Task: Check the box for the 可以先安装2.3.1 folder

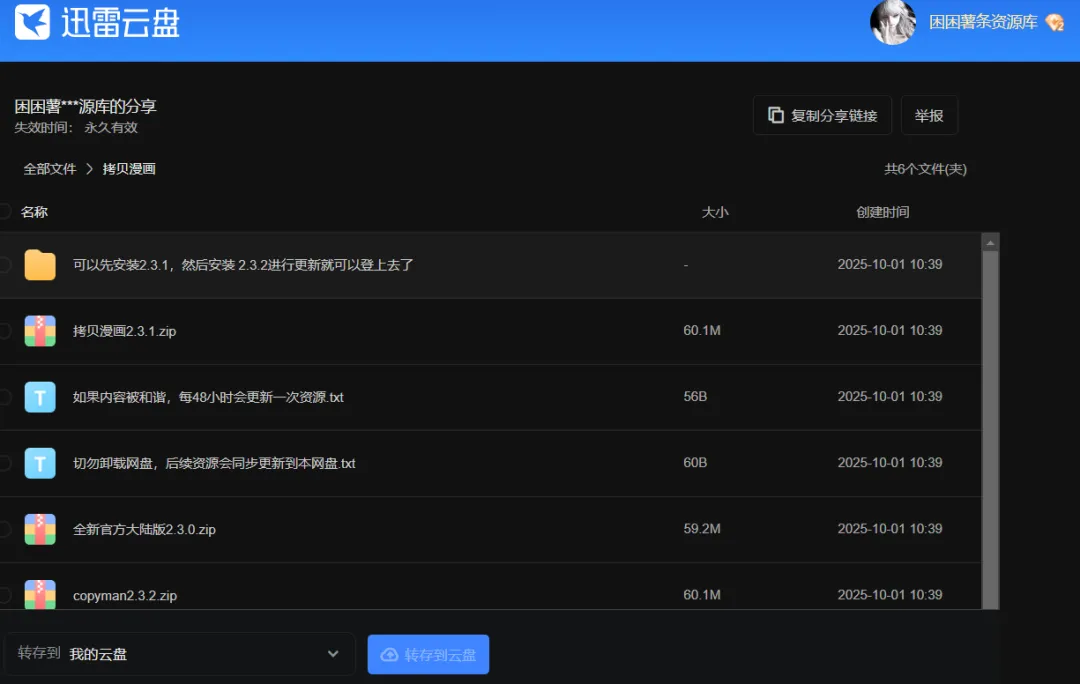Action: (5, 265)
